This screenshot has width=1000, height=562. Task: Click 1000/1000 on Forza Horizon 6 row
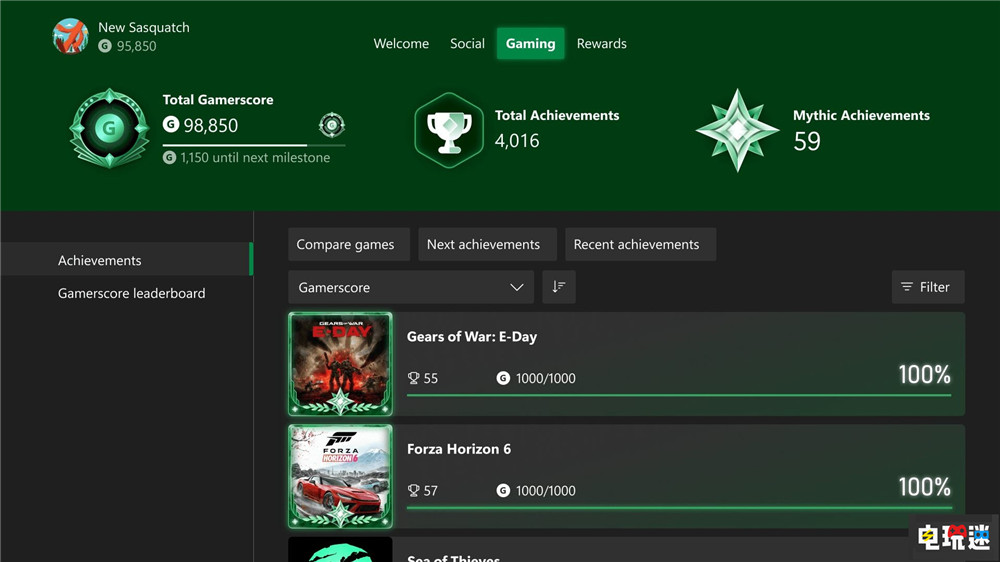[545, 491]
